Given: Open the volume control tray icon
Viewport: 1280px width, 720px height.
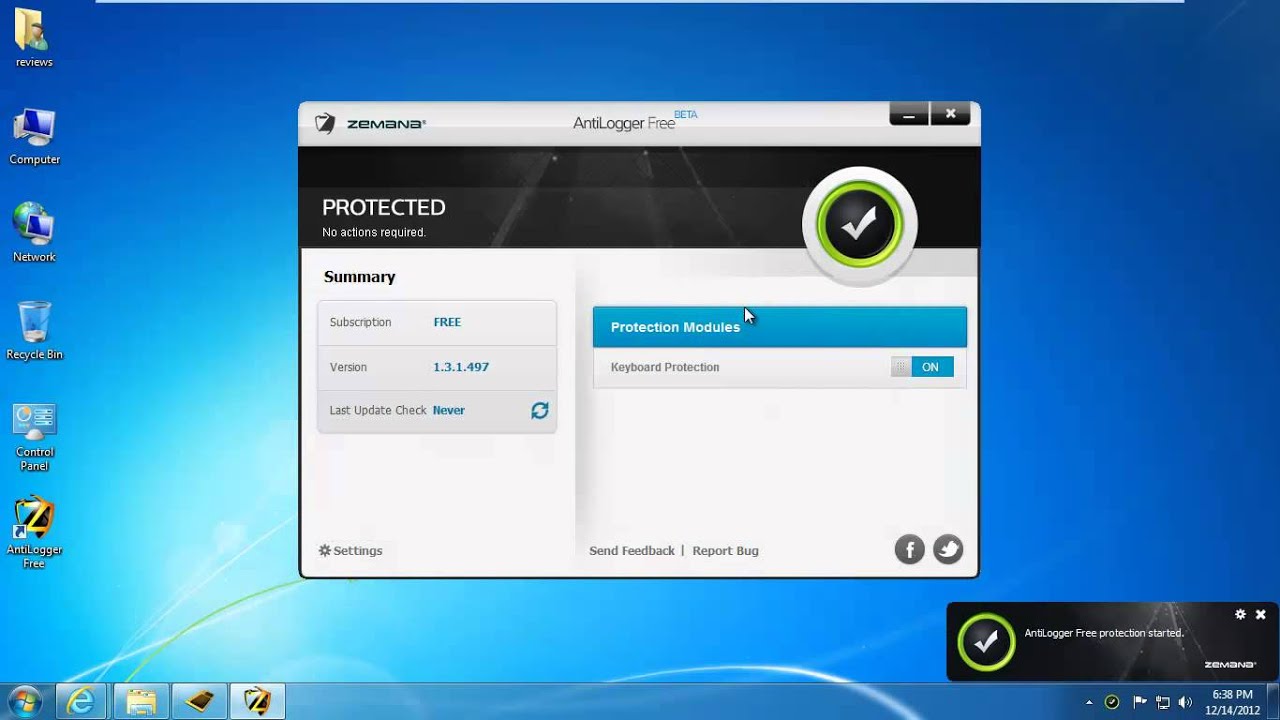Looking at the screenshot, I should (1186, 702).
